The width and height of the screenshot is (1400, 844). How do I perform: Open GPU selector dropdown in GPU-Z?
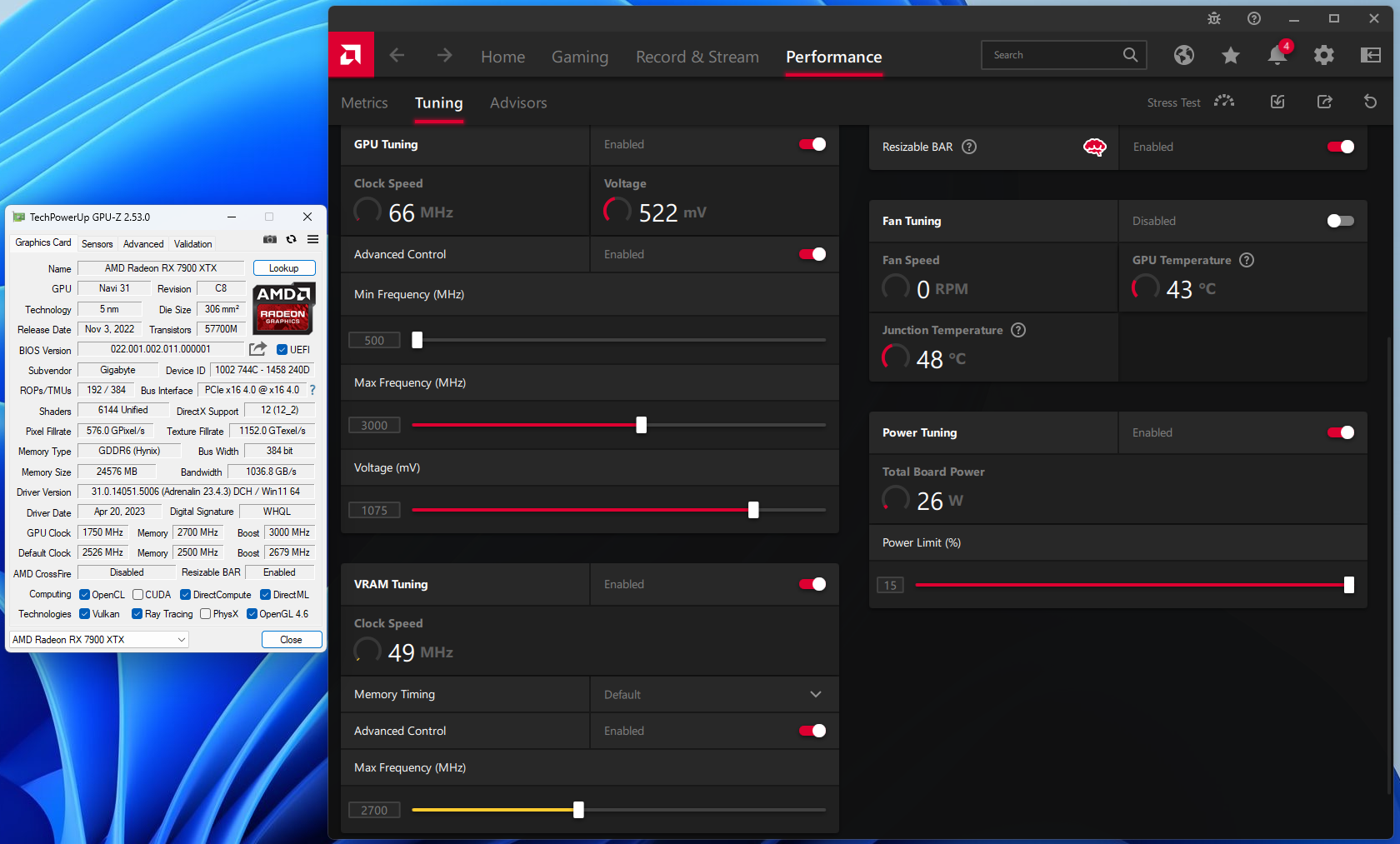98,639
